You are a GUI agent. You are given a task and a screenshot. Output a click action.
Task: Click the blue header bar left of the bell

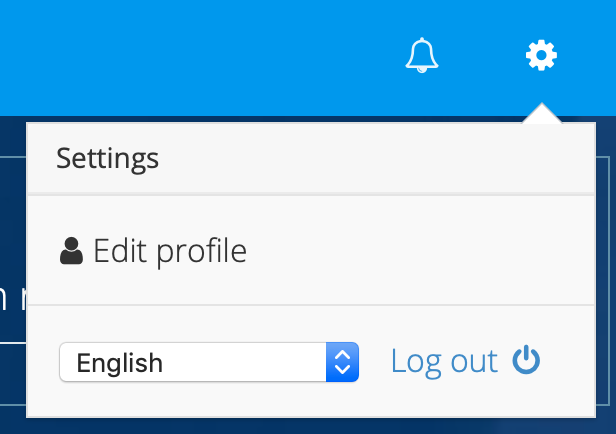point(196,57)
